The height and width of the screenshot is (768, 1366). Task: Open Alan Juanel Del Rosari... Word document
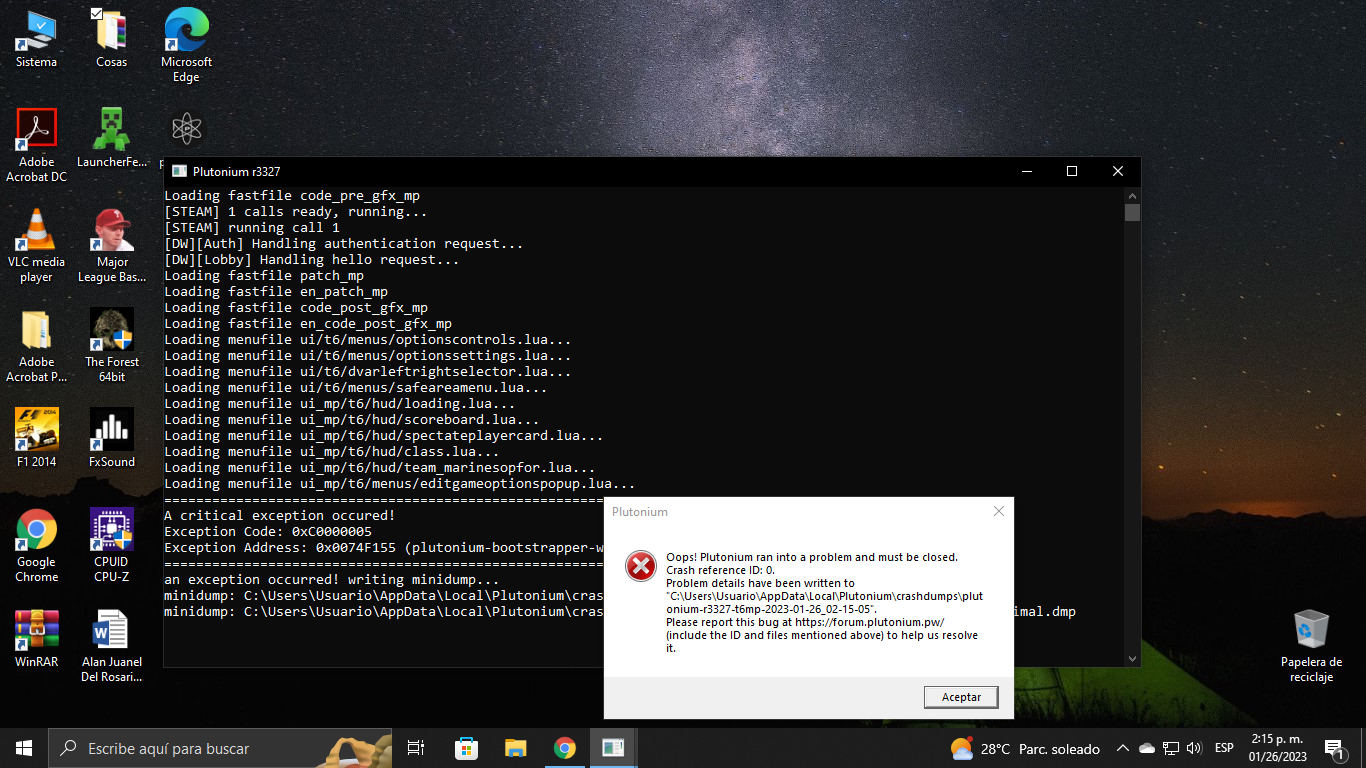112,646
